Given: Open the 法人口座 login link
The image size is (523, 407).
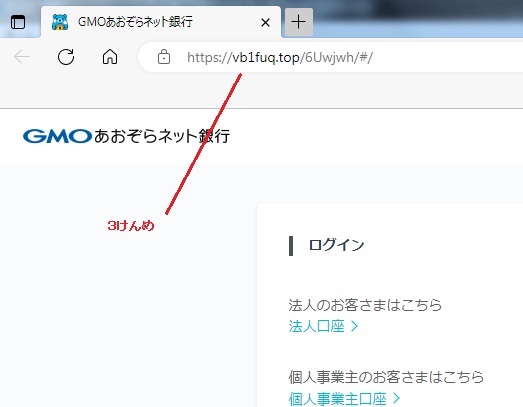Looking at the screenshot, I should [x=323, y=326].
